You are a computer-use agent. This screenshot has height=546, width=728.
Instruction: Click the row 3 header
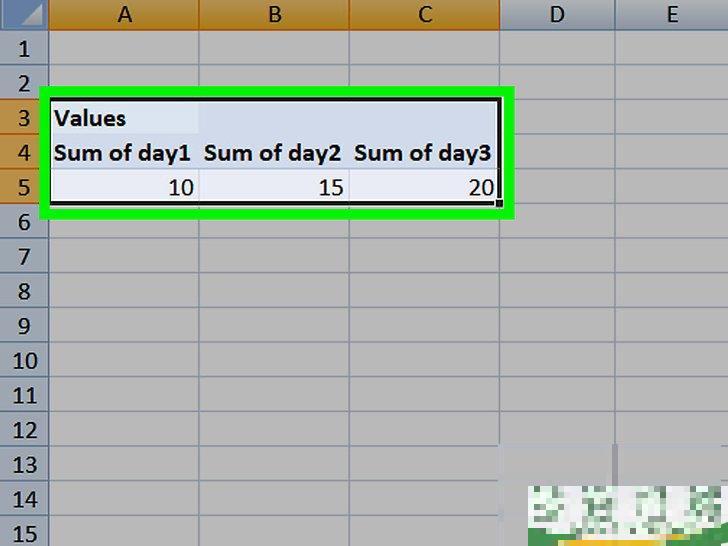click(24, 118)
